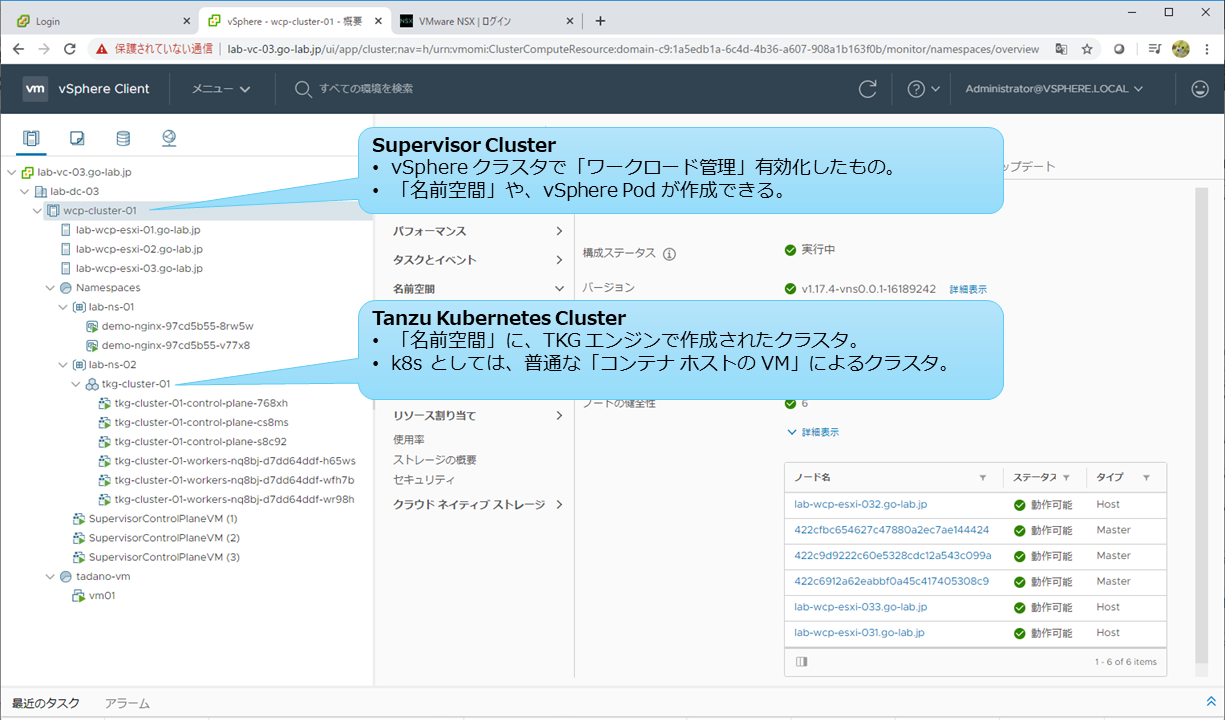Click info icon next to 構成ステータス
1225x720 pixels.
tap(669, 254)
